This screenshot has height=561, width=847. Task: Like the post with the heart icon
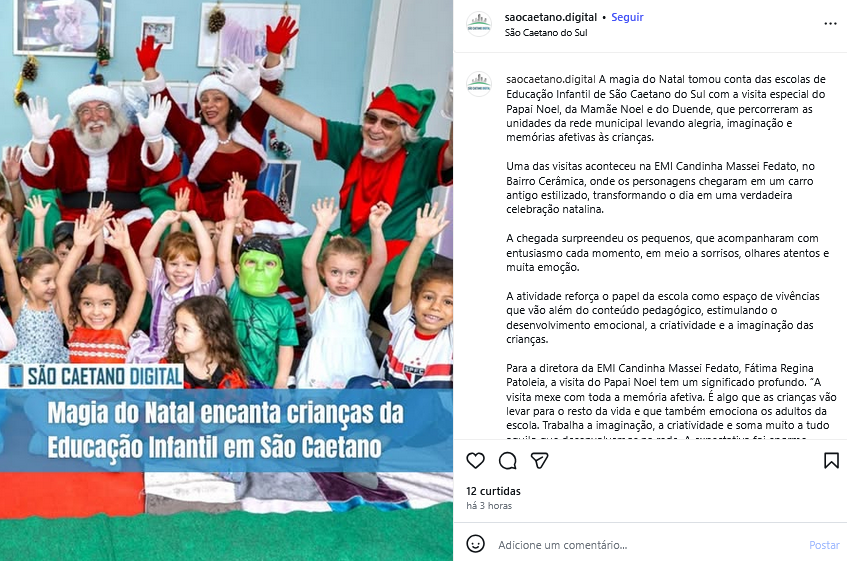pos(475,461)
